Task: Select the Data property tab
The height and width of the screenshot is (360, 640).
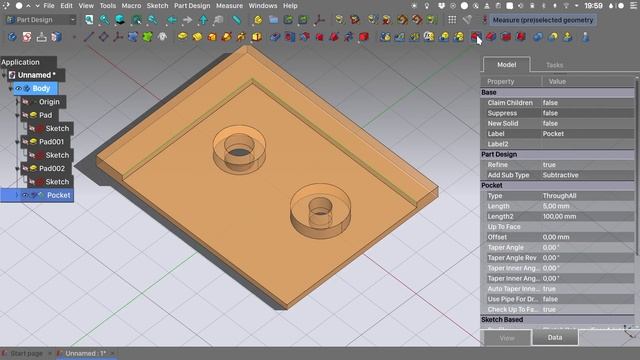Action: [x=555, y=338]
